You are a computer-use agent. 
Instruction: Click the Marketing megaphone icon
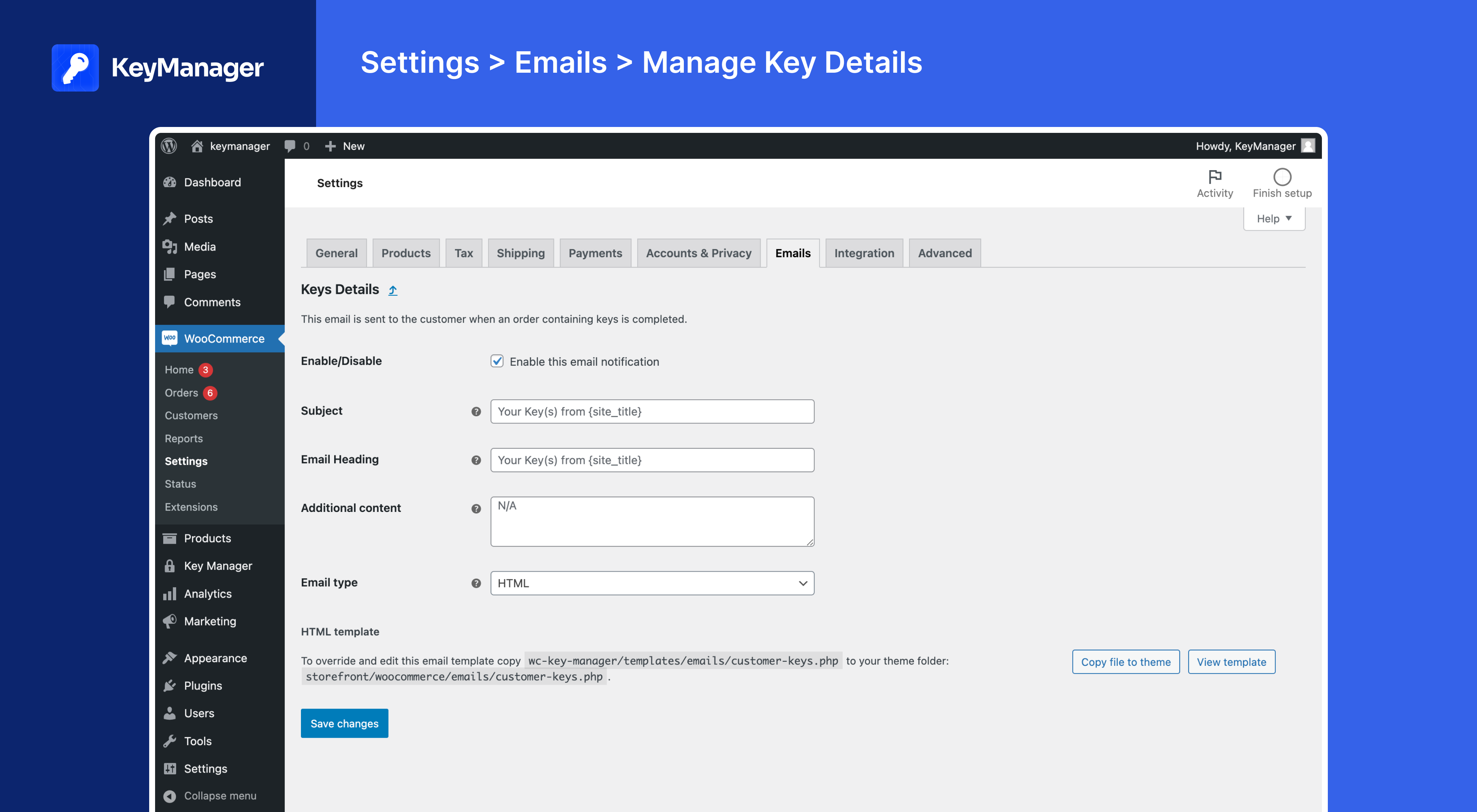coord(170,621)
